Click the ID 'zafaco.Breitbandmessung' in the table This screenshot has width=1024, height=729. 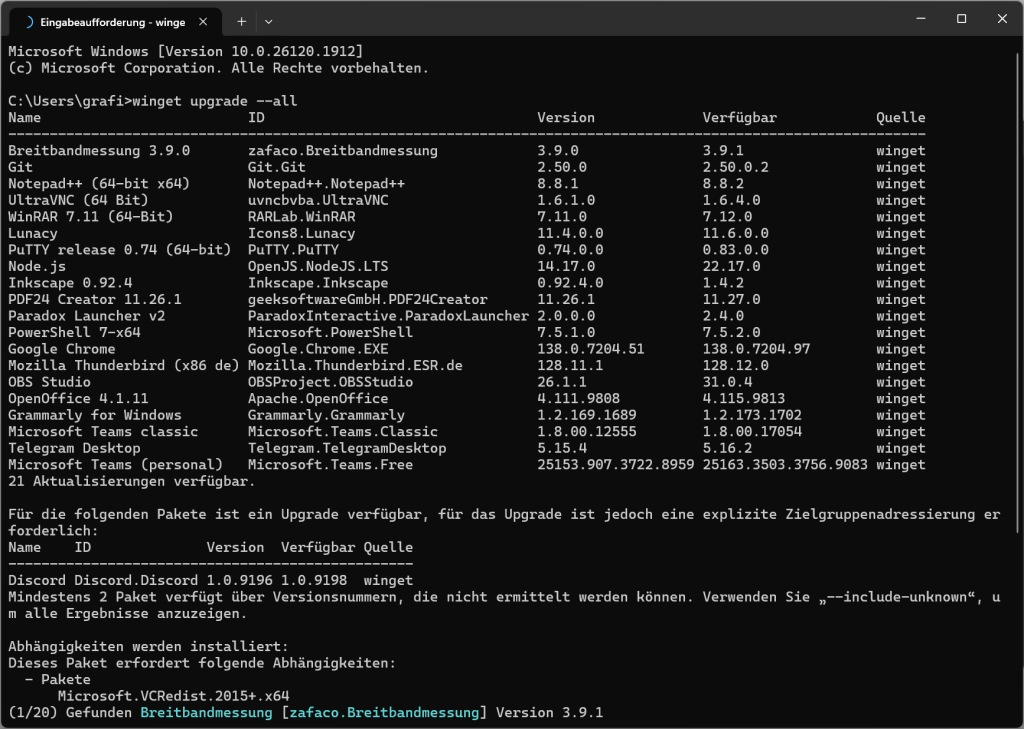pyautogui.click(x=343, y=151)
